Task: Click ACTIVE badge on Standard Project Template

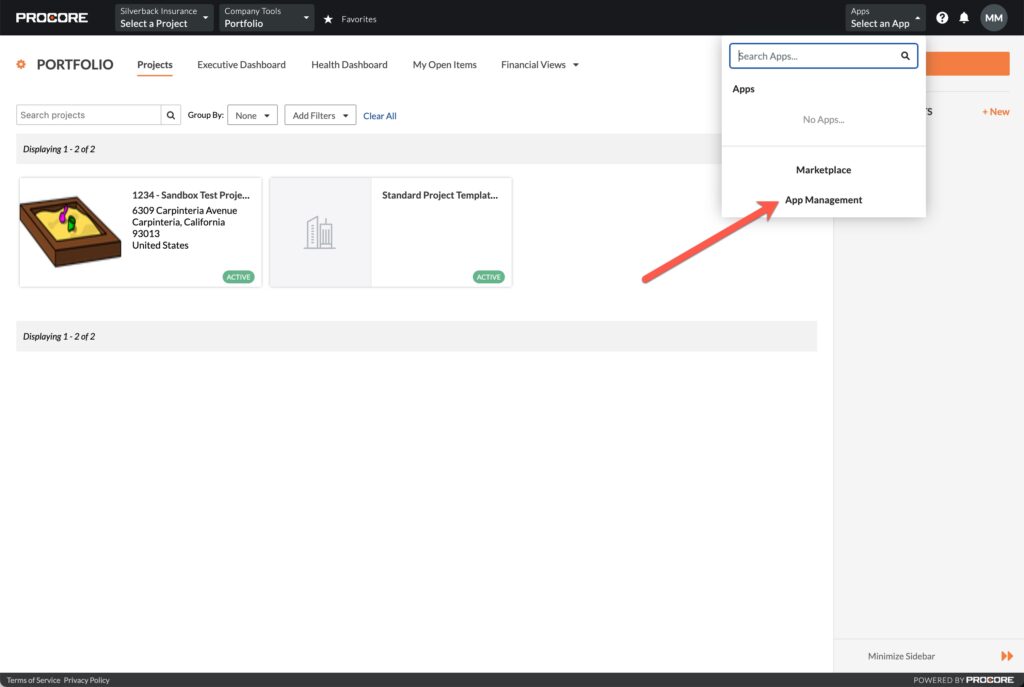Action: click(x=488, y=277)
